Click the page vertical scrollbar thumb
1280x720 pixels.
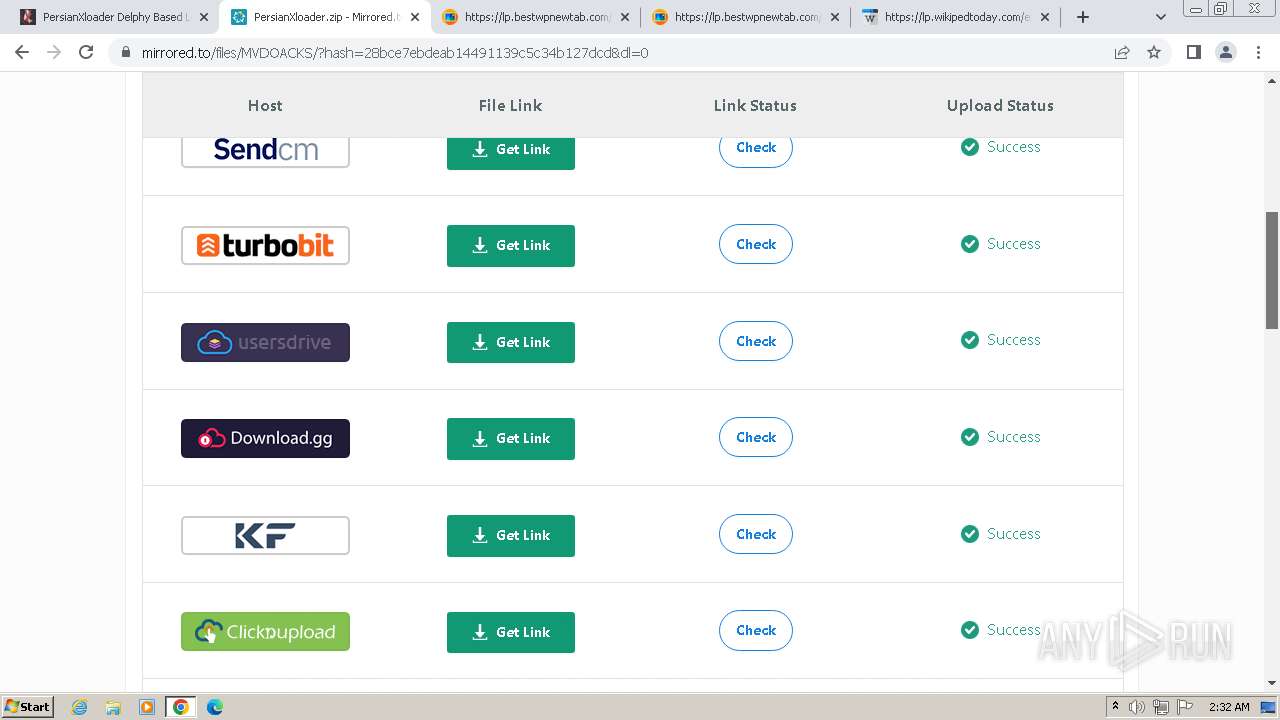(x=1272, y=270)
